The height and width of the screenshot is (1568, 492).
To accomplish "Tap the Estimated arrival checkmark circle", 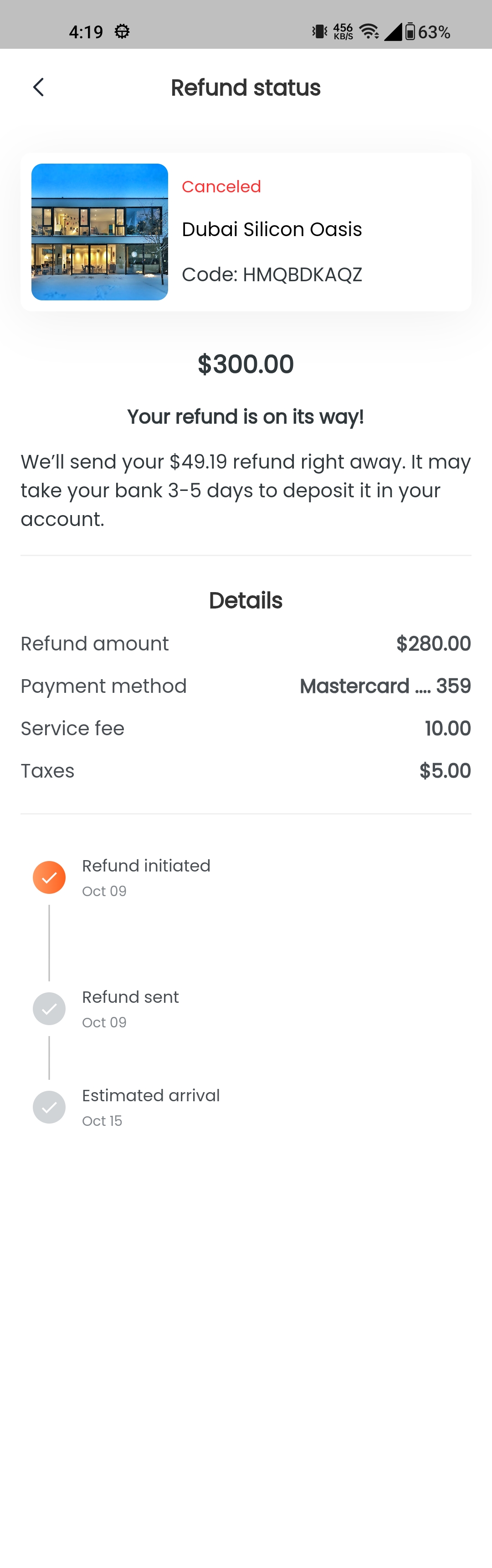I will (x=49, y=1107).
